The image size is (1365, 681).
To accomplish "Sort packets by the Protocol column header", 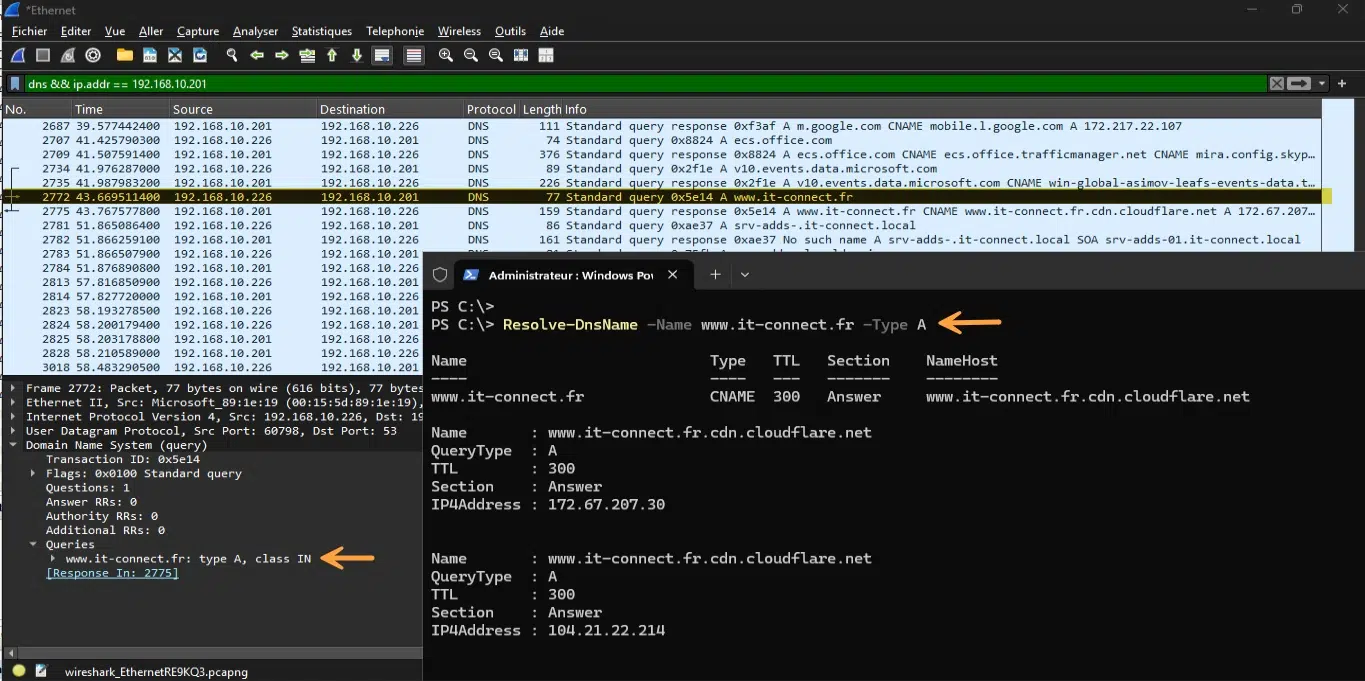I will tap(491, 109).
